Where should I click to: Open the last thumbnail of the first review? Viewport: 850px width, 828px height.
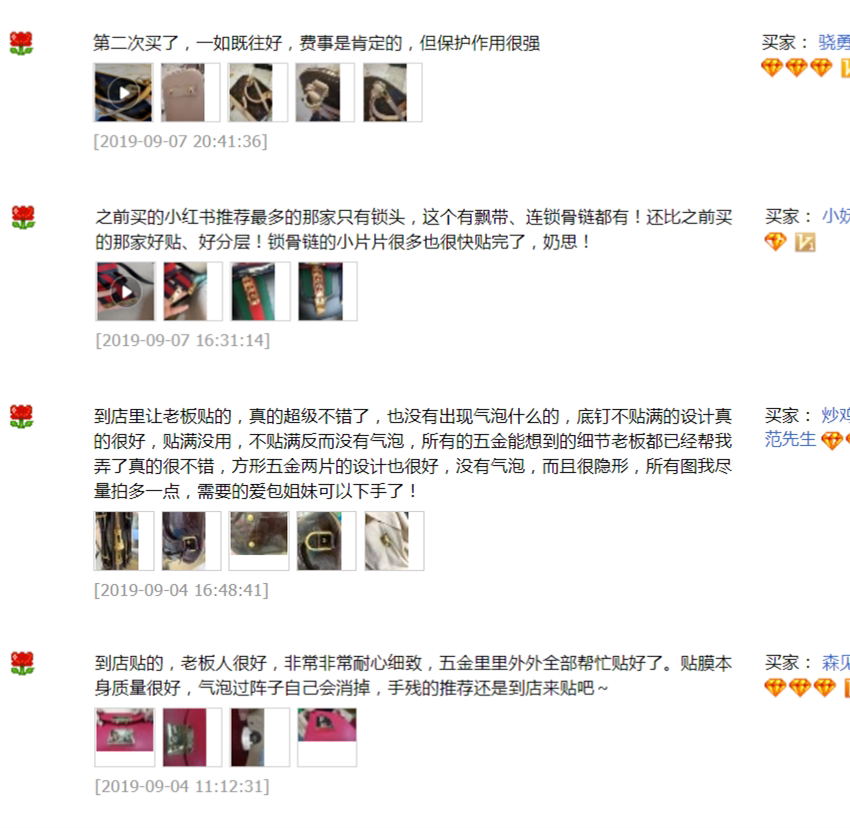coord(392,92)
